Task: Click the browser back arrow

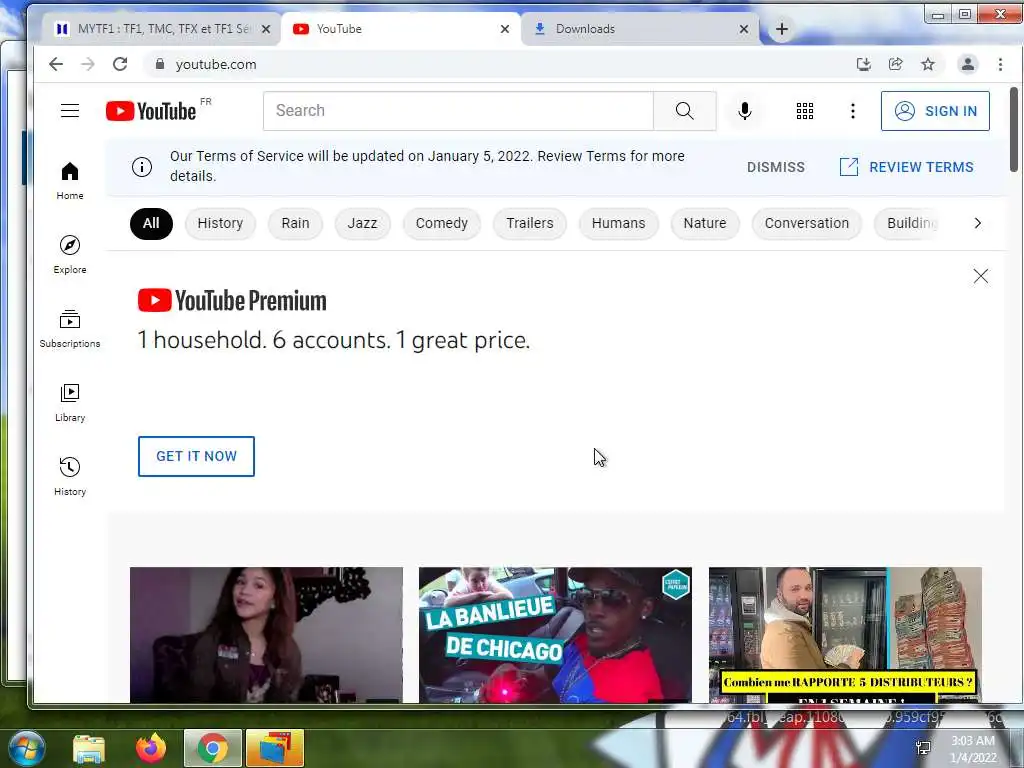Action: [56, 64]
